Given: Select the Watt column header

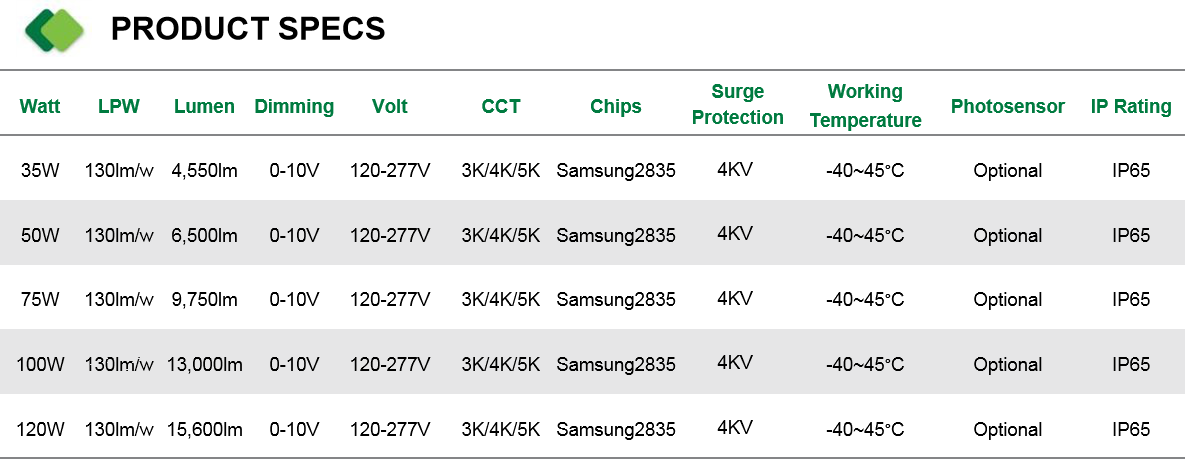Looking at the screenshot, I should [40, 106].
